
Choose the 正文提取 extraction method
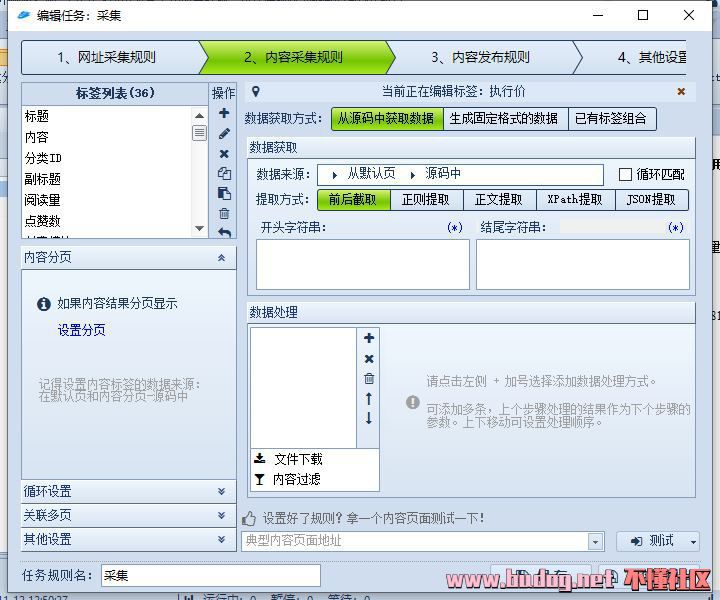(499, 200)
